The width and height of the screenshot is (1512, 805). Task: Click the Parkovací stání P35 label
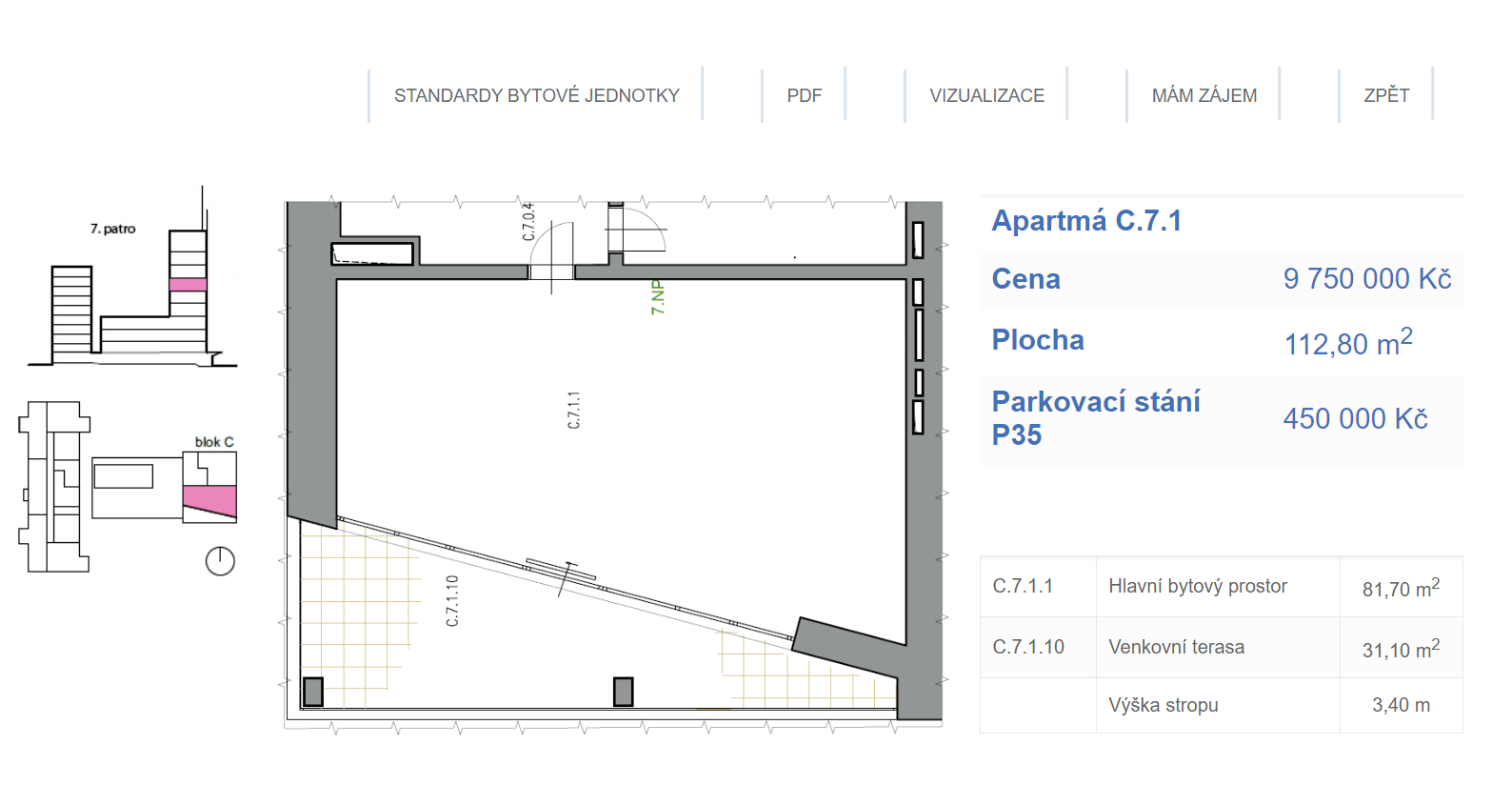tap(1095, 418)
